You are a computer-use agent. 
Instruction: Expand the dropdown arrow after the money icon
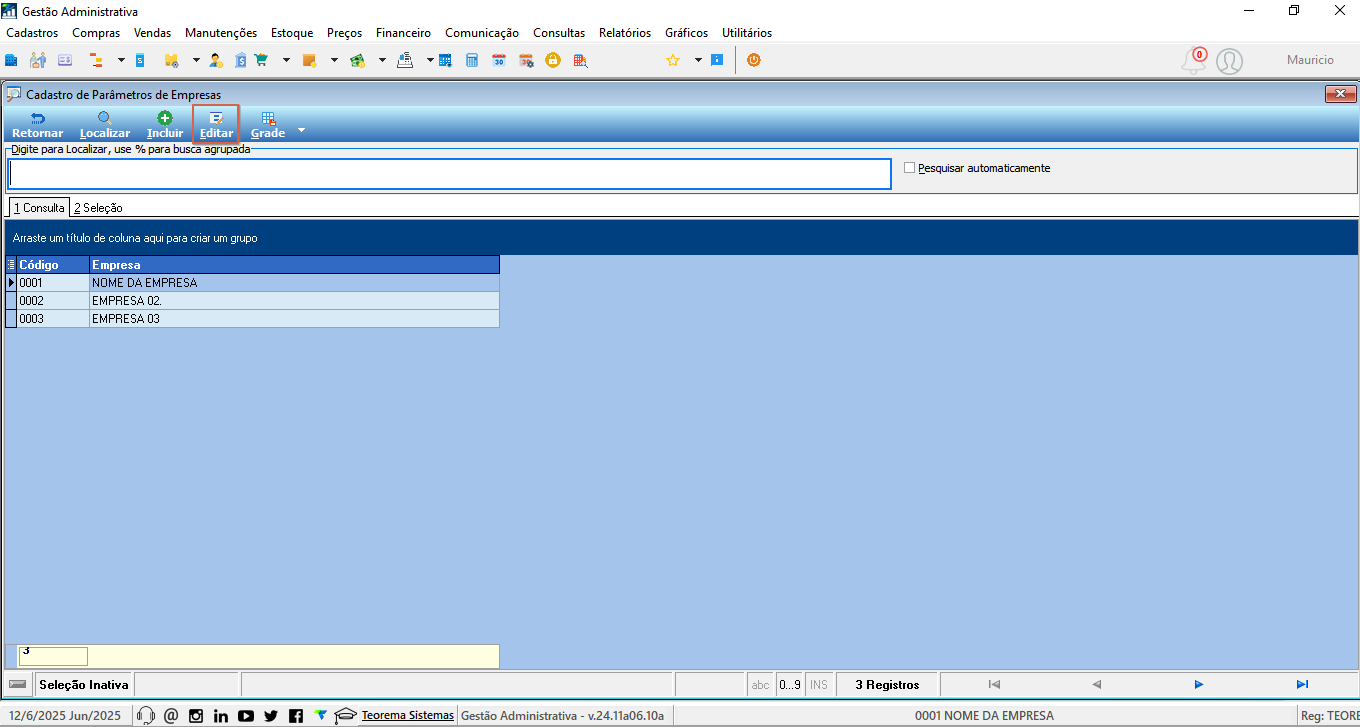(x=382, y=60)
